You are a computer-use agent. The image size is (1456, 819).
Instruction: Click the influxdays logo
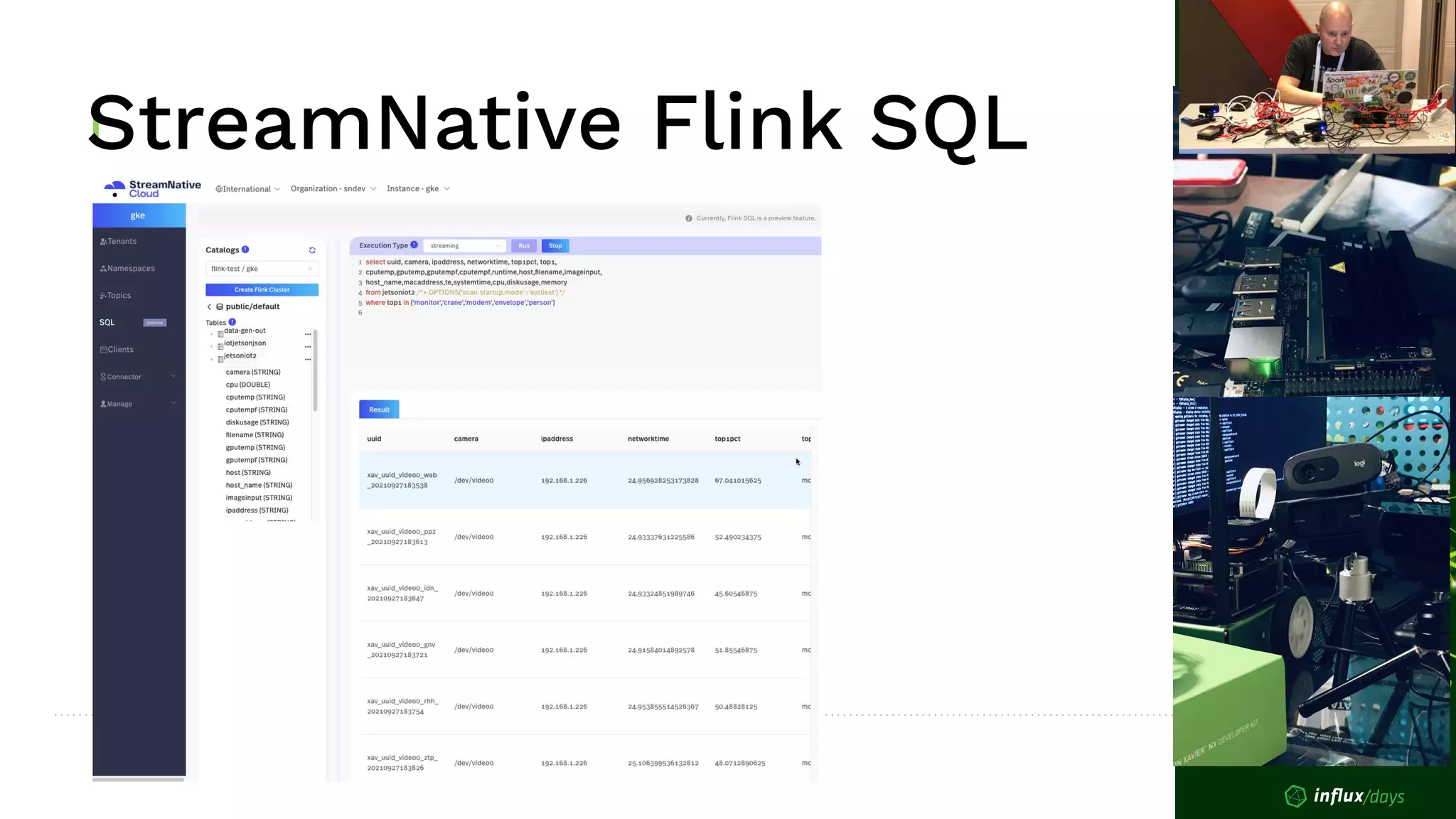(x=1345, y=796)
